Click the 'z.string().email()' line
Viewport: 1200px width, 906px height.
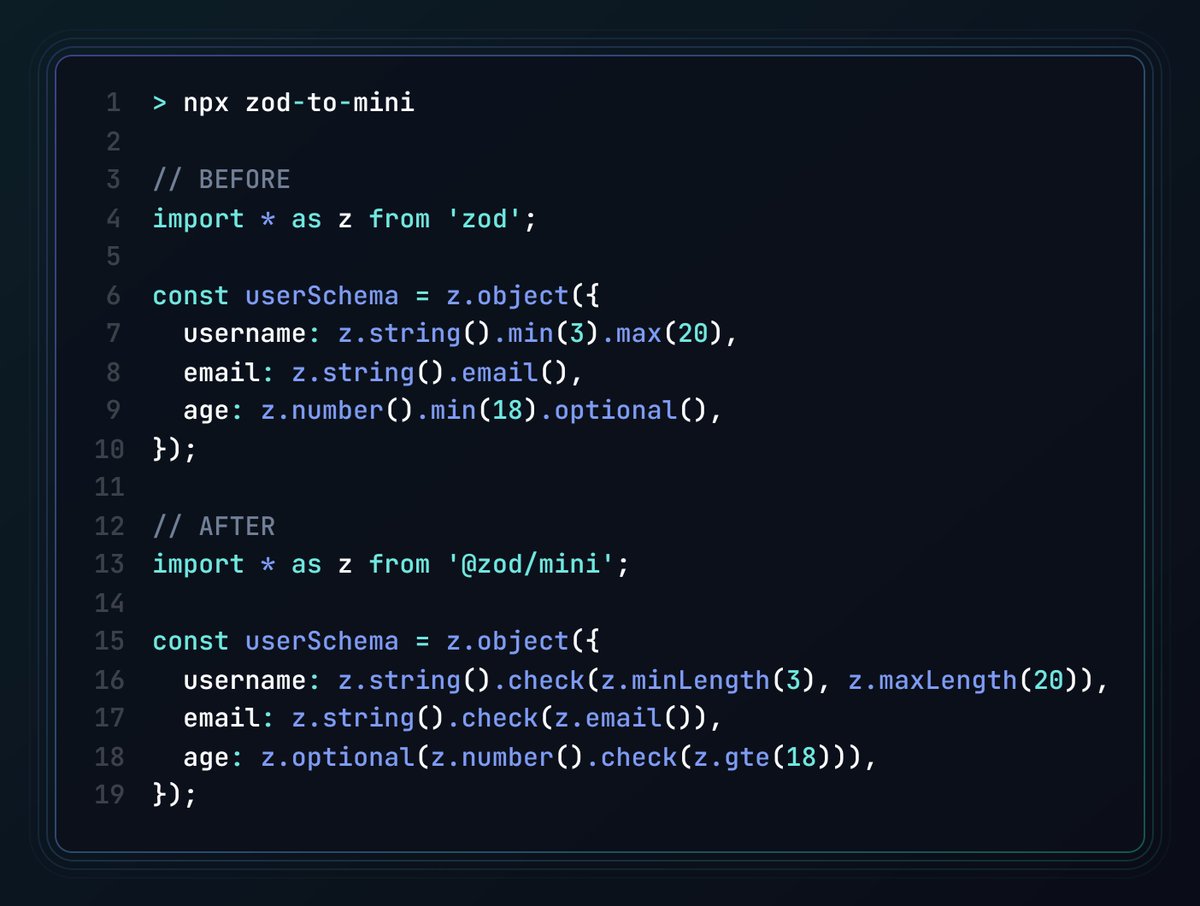(x=383, y=373)
